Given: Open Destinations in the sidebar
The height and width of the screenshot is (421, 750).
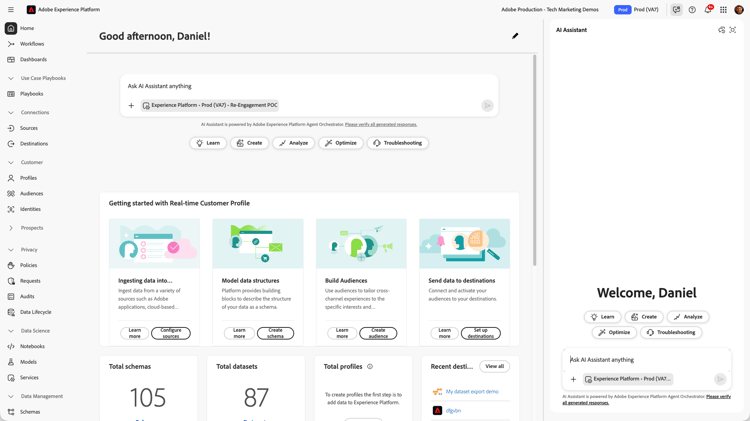Looking at the screenshot, I should pos(33,144).
